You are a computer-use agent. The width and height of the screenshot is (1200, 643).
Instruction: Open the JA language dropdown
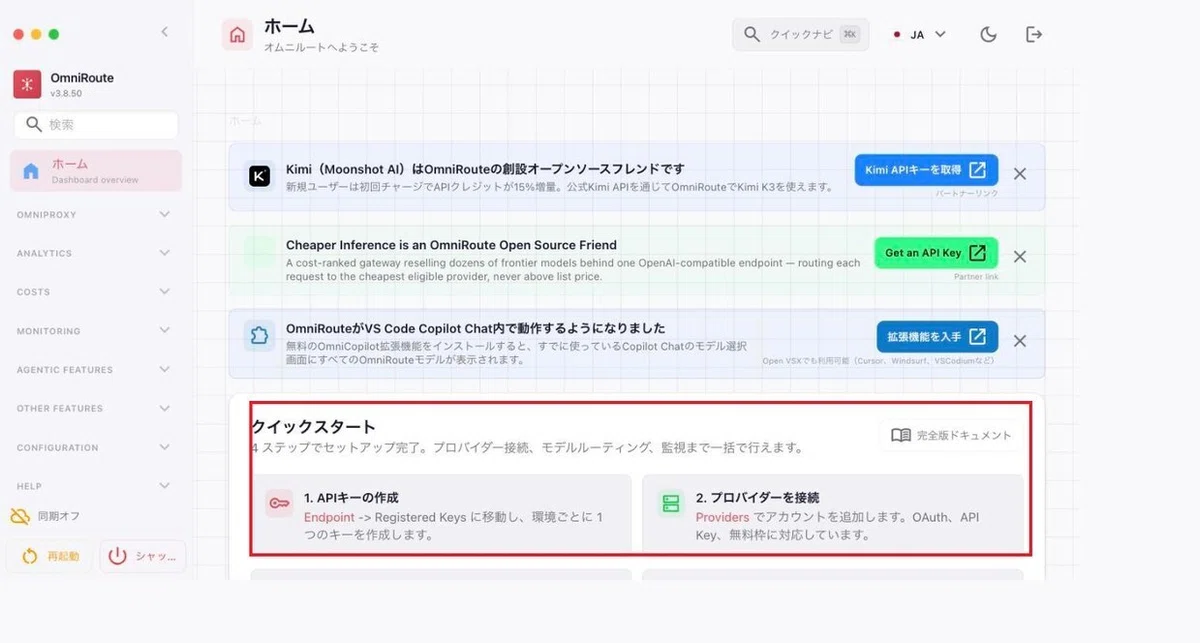coord(919,34)
